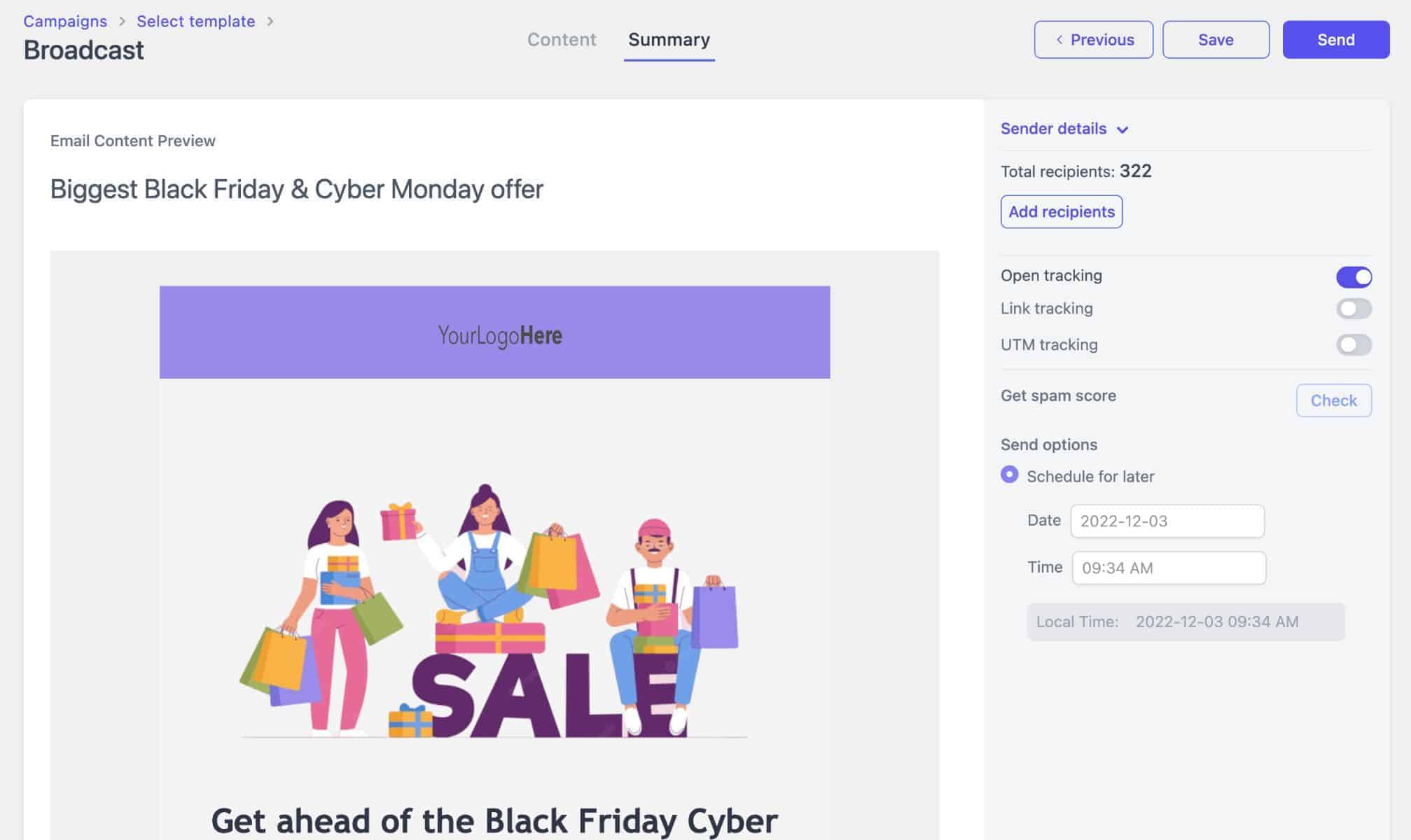Click the Add recipients button
The width and height of the screenshot is (1411, 840).
pos(1061,211)
